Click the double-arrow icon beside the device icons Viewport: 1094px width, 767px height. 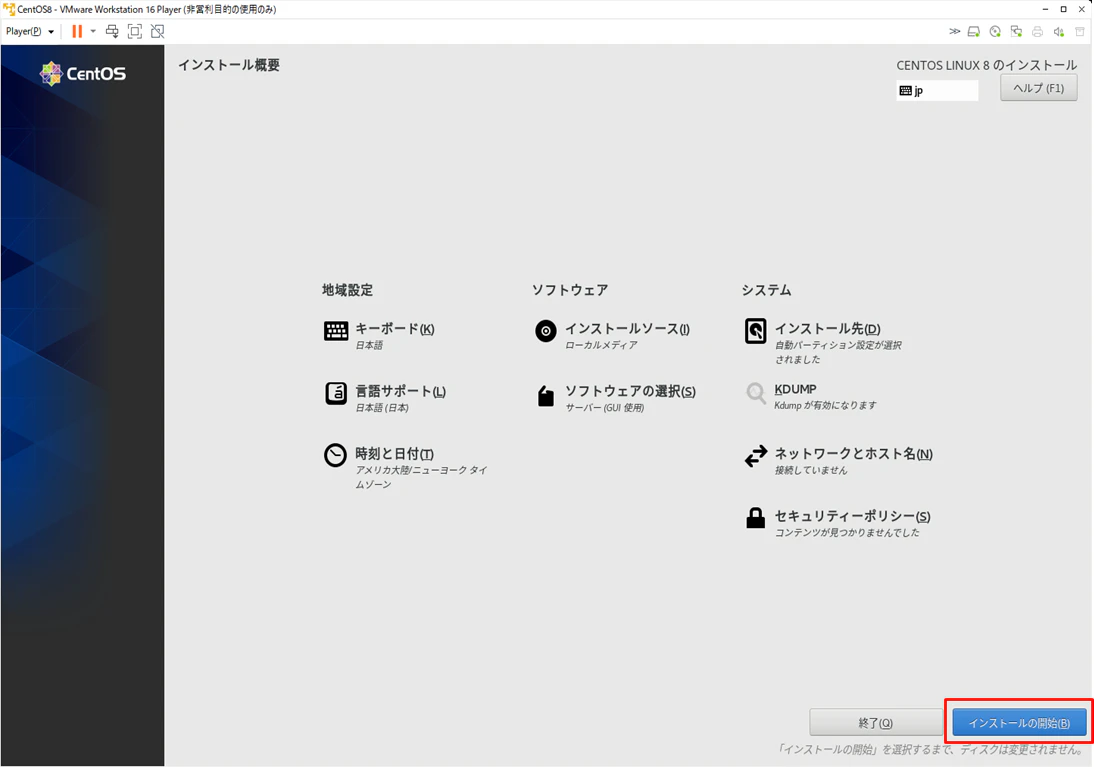(x=954, y=31)
